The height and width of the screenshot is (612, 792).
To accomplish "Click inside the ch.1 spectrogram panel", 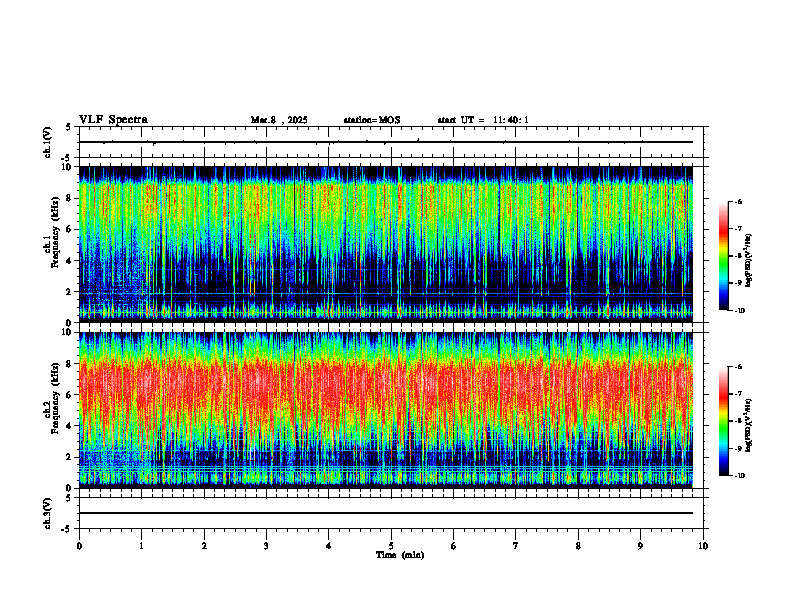I will pyautogui.click(x=386, y=244).
